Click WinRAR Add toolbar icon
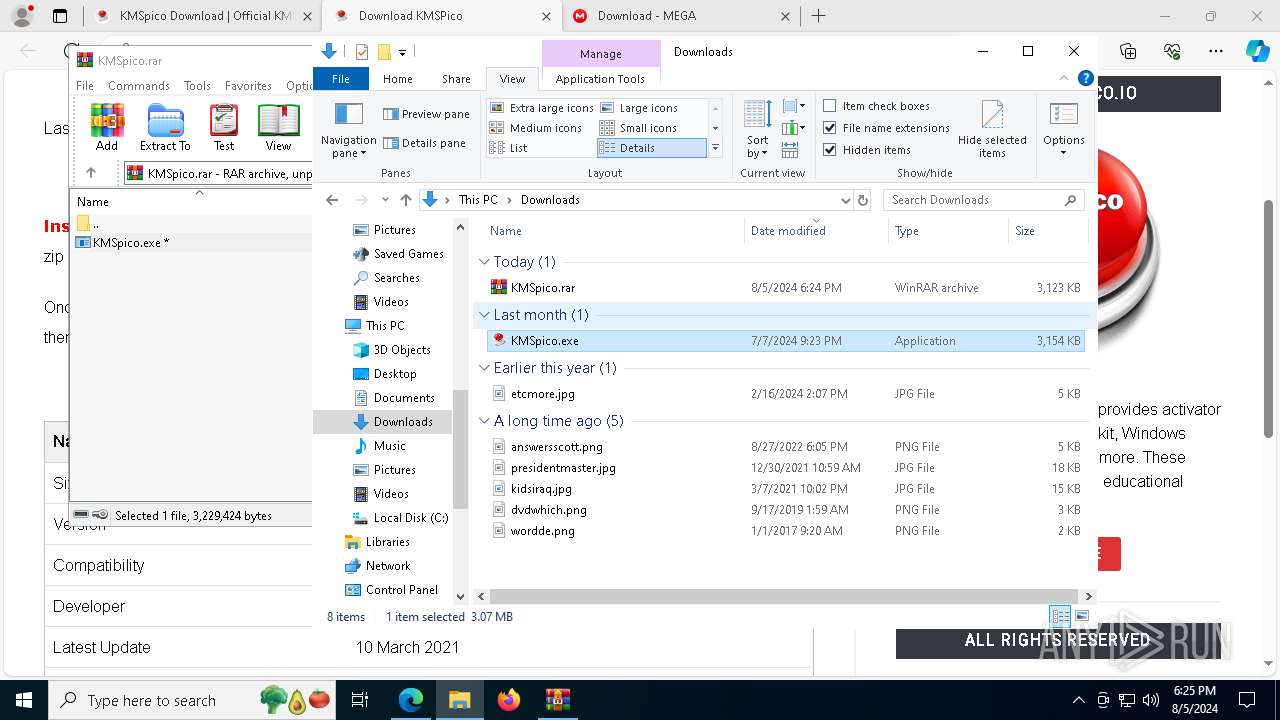Image resolution: width=1280 pixels, height=720 pixels. (107, 127)
